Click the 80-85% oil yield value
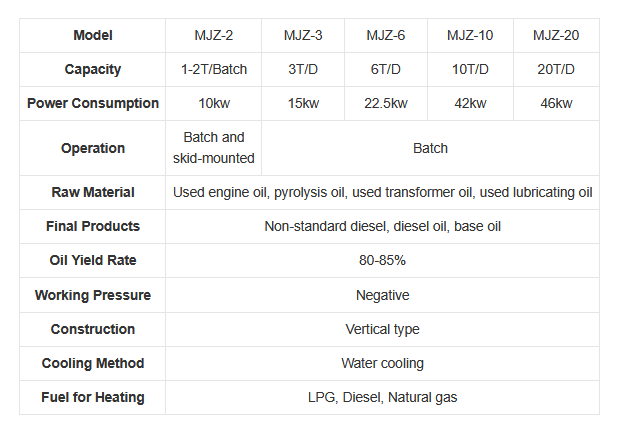 (x=383, y=260)
